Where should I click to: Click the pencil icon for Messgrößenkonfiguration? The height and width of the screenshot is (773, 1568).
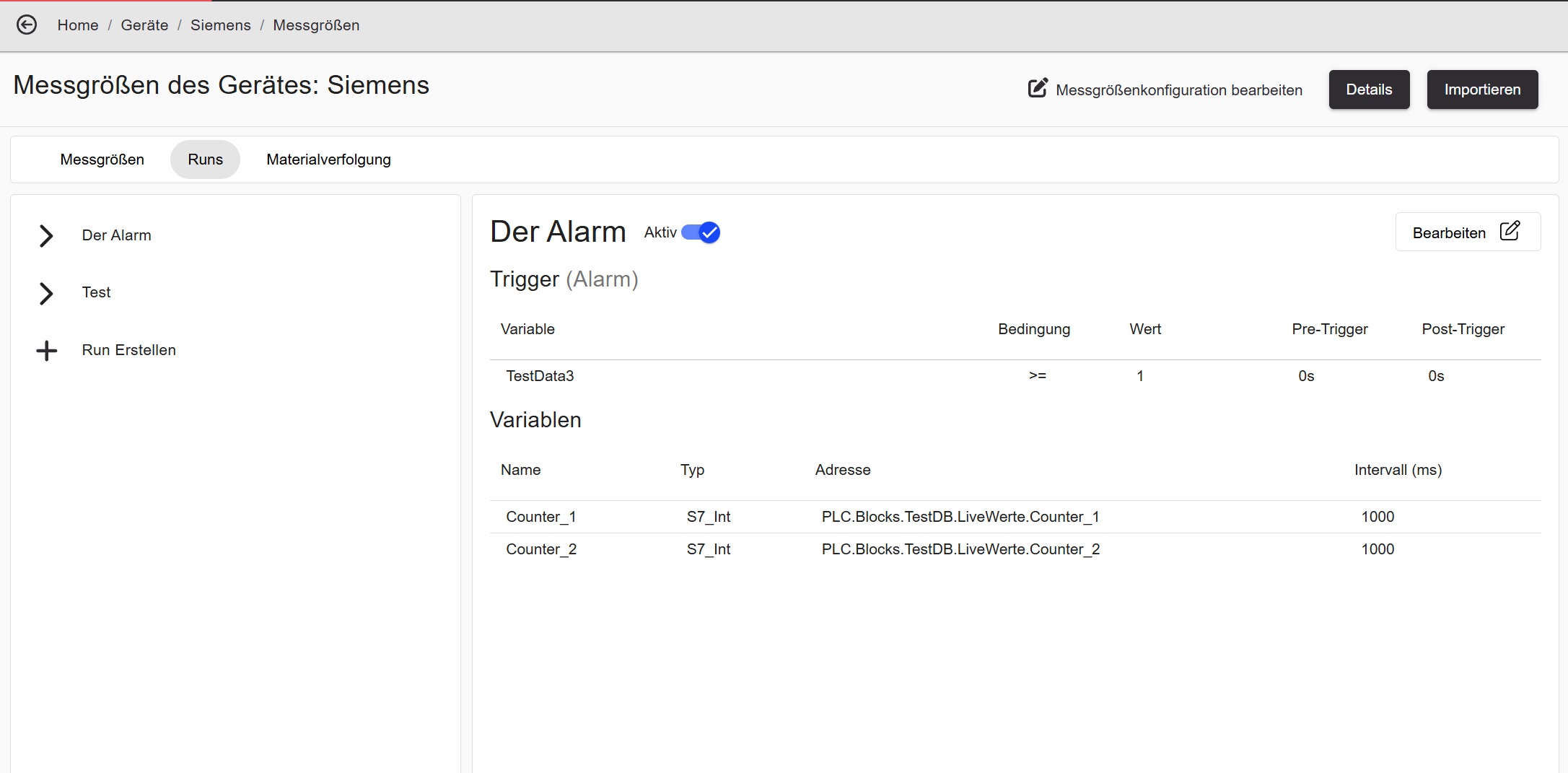(x=1038, y=89)
